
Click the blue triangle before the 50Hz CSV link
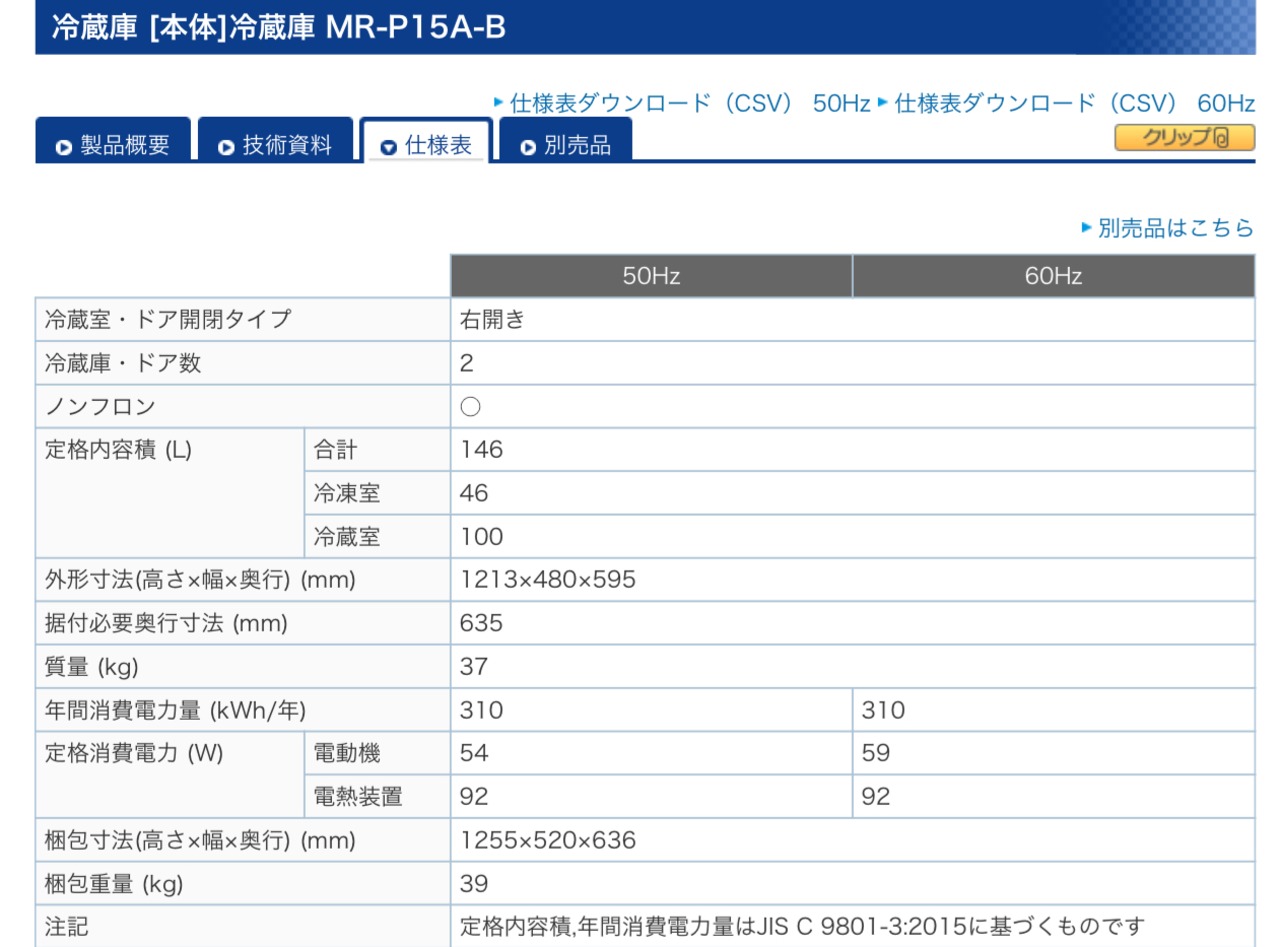[x=499, y=102]
